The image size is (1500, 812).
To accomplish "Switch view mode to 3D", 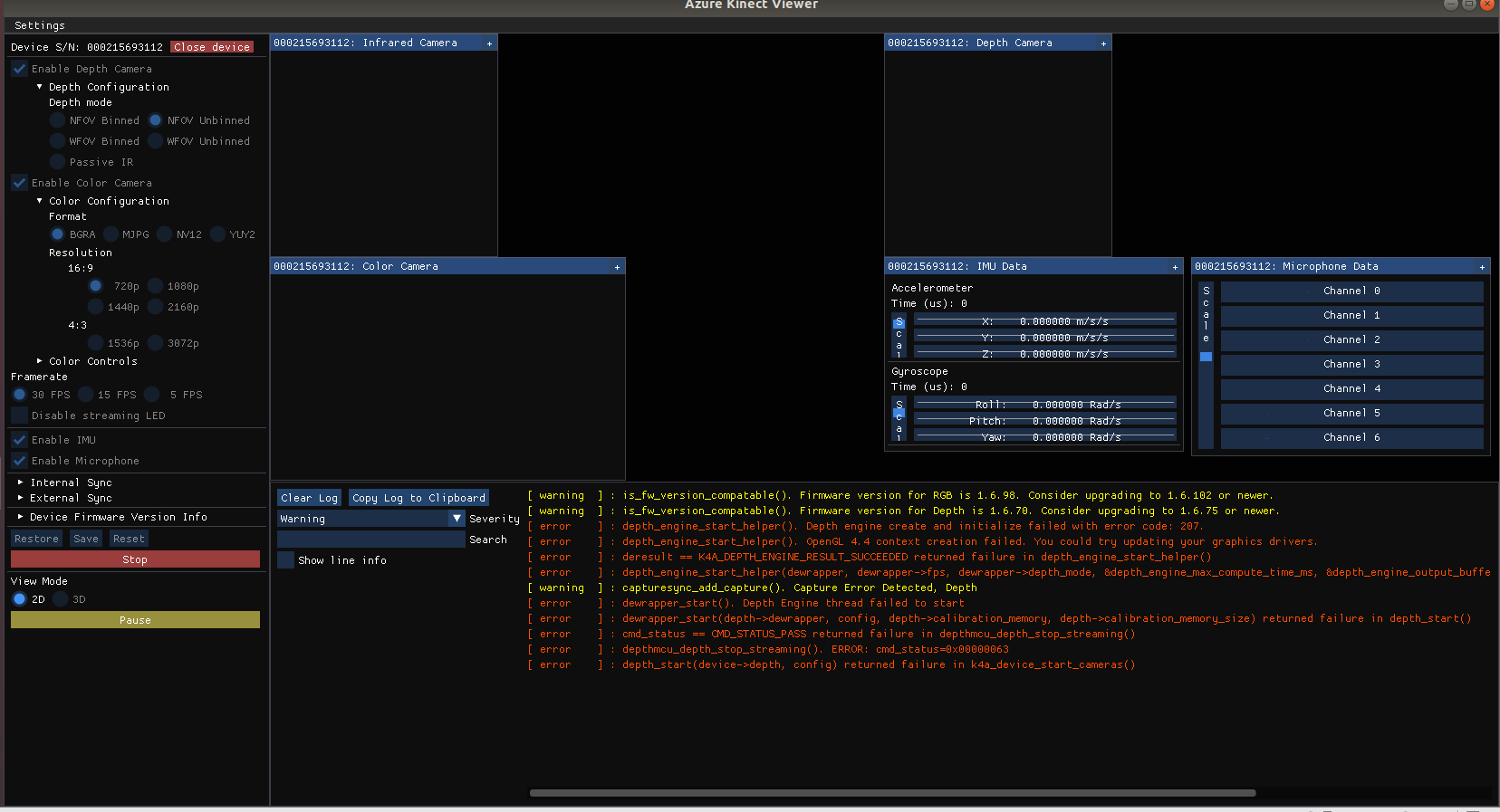I will [60, 599].
